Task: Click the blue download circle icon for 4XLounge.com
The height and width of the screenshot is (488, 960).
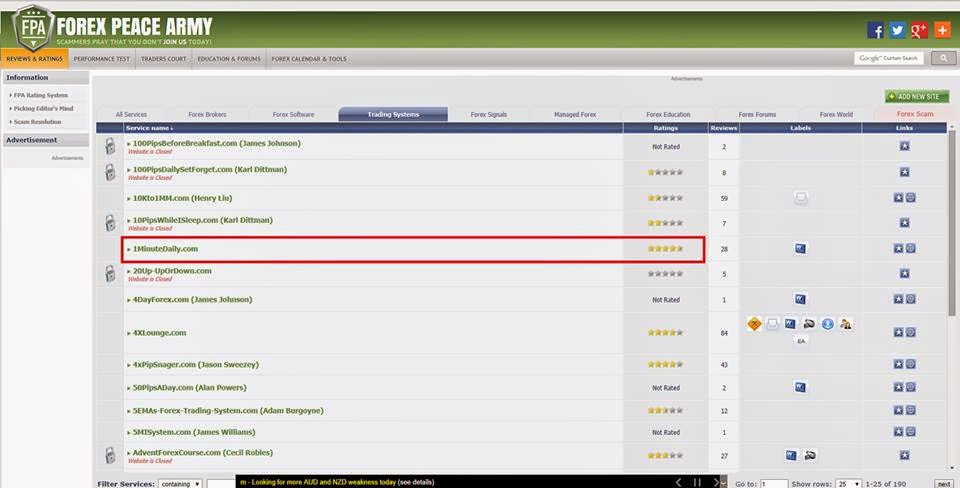Action: 827,324
